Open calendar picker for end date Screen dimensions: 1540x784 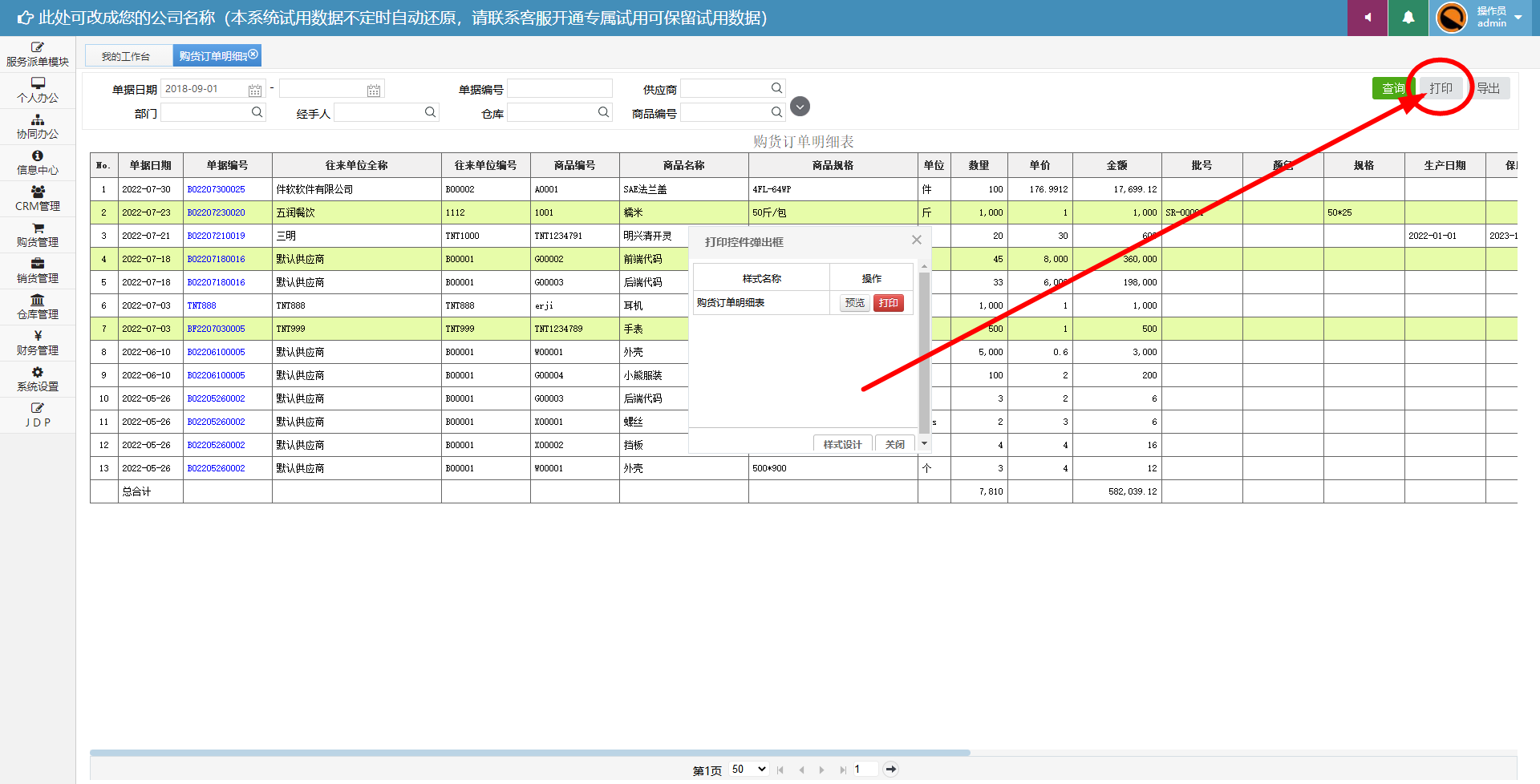click(x=374, y=90)
